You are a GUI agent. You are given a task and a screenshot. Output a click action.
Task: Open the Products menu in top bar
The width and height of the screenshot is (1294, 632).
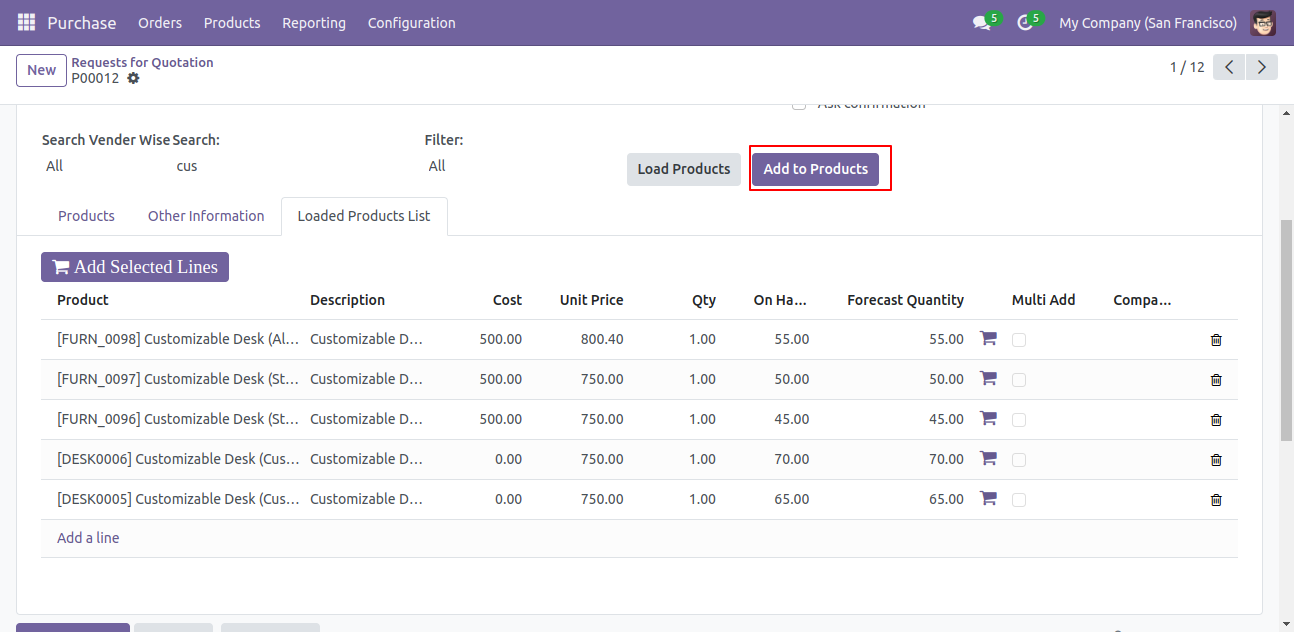click(232, 23)
